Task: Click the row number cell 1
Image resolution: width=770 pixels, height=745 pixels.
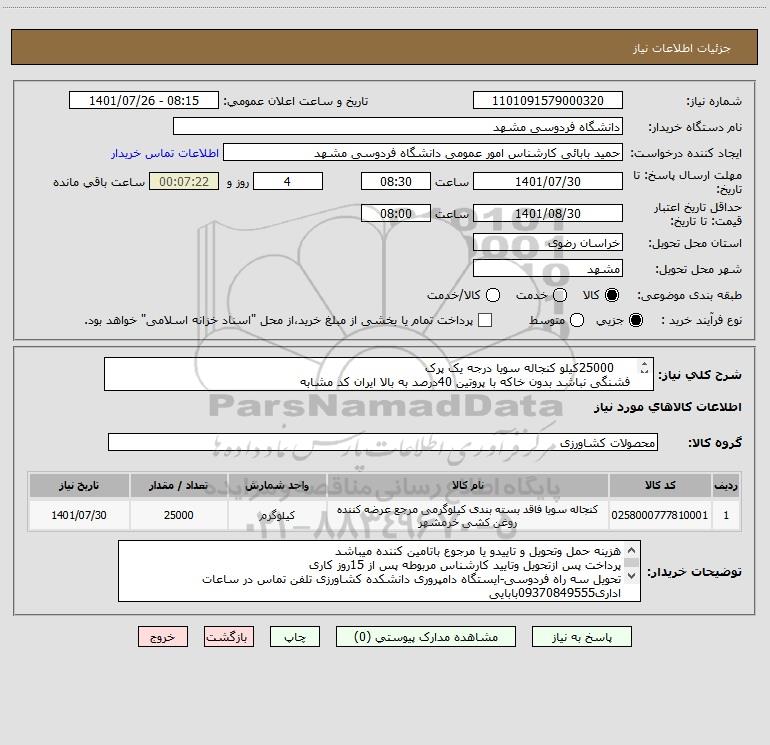Action: tap(726, 515)
